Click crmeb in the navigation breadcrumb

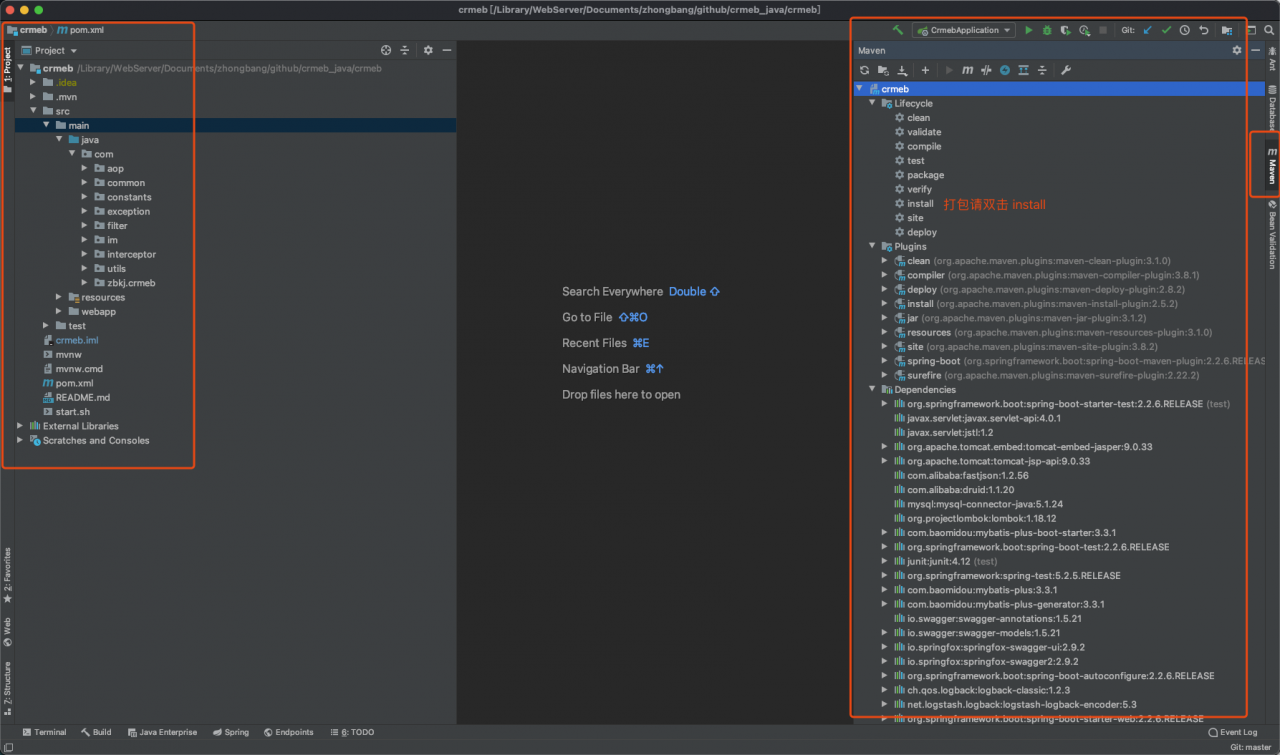point(27,30)
